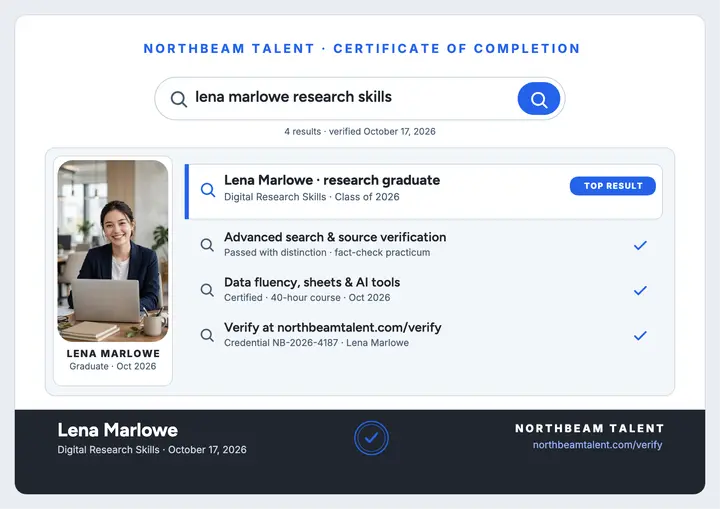720x509 pixels.
Task: Focus the 'lena marlowe research skills' search input
Action: [360, 99]
